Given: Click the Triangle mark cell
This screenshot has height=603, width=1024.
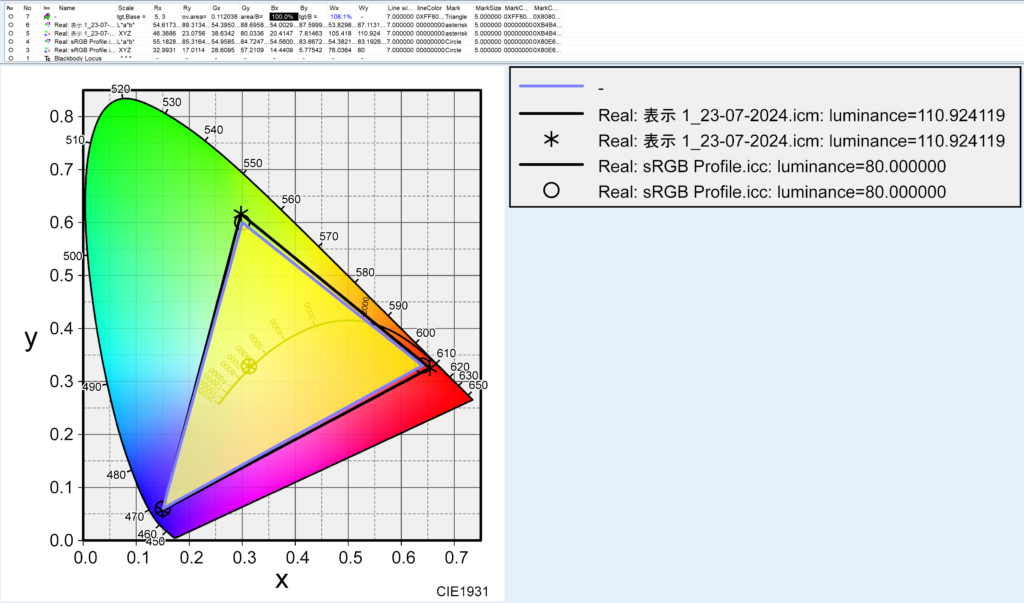Looking at the screenshot, I should click(x=456, y=16).
